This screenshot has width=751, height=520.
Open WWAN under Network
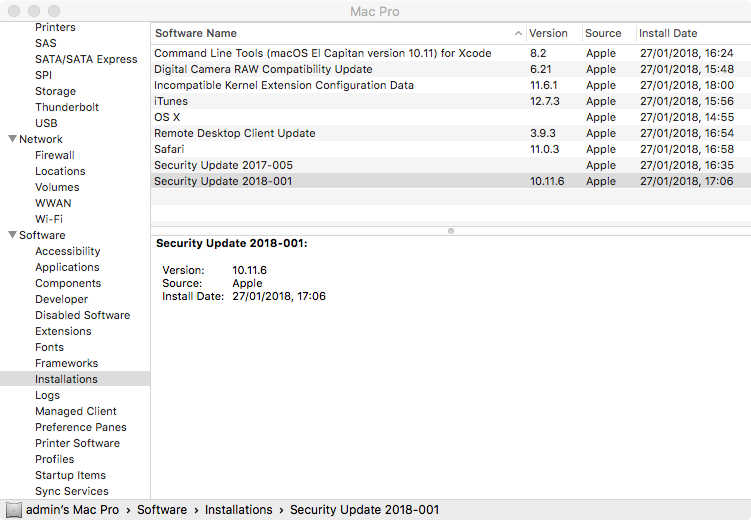(53, 203)
